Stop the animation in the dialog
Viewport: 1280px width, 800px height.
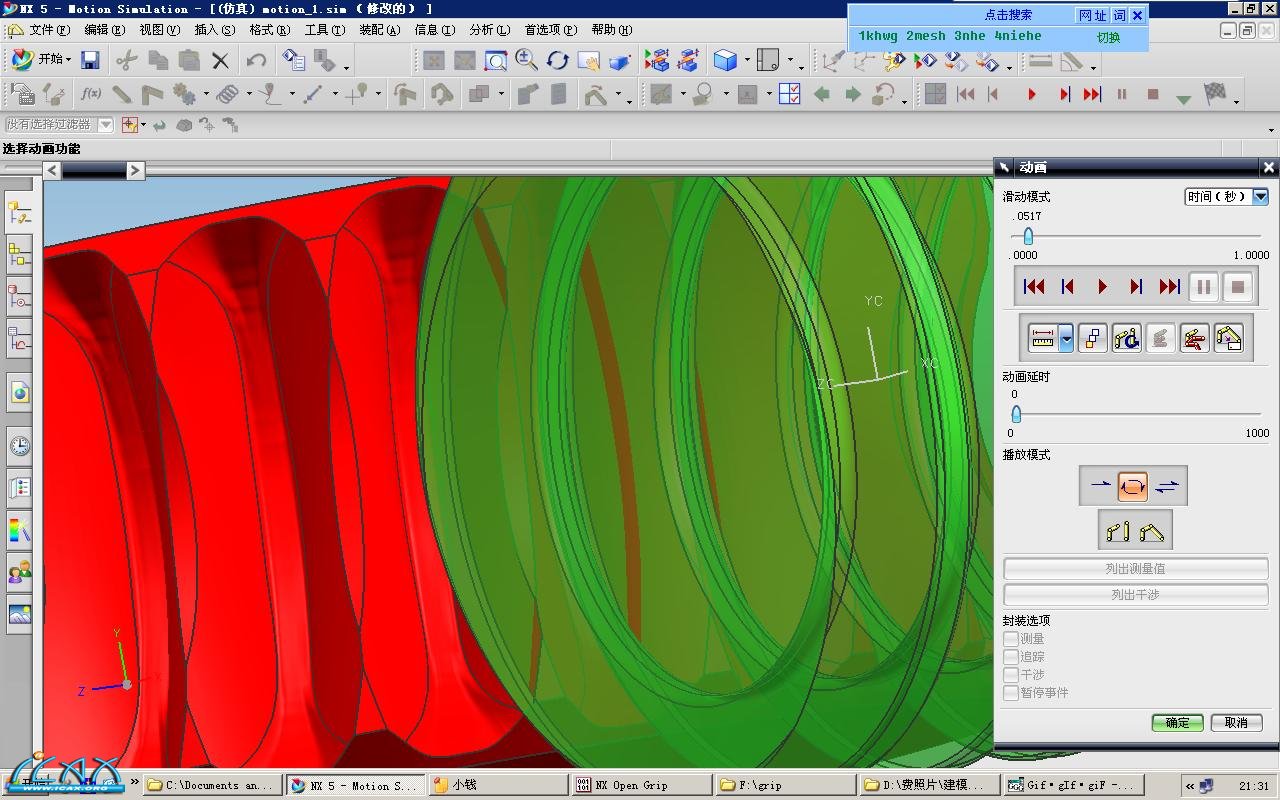pyautogui.click(x=1238, y=287)
